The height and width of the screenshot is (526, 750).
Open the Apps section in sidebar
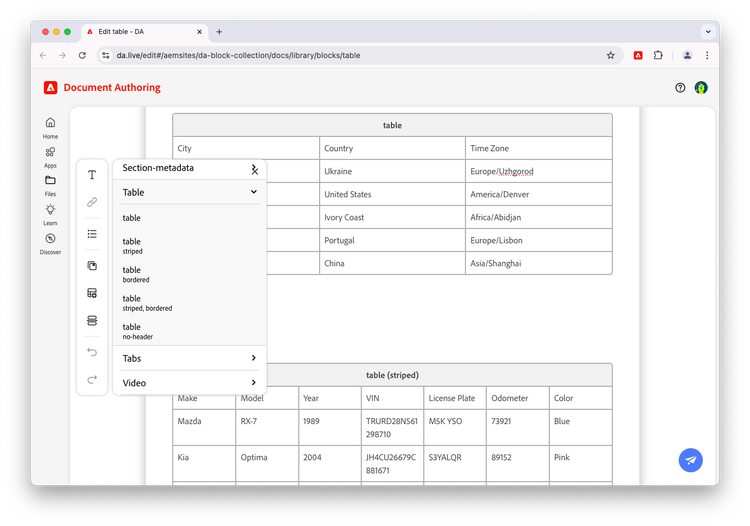click(50, 157)
